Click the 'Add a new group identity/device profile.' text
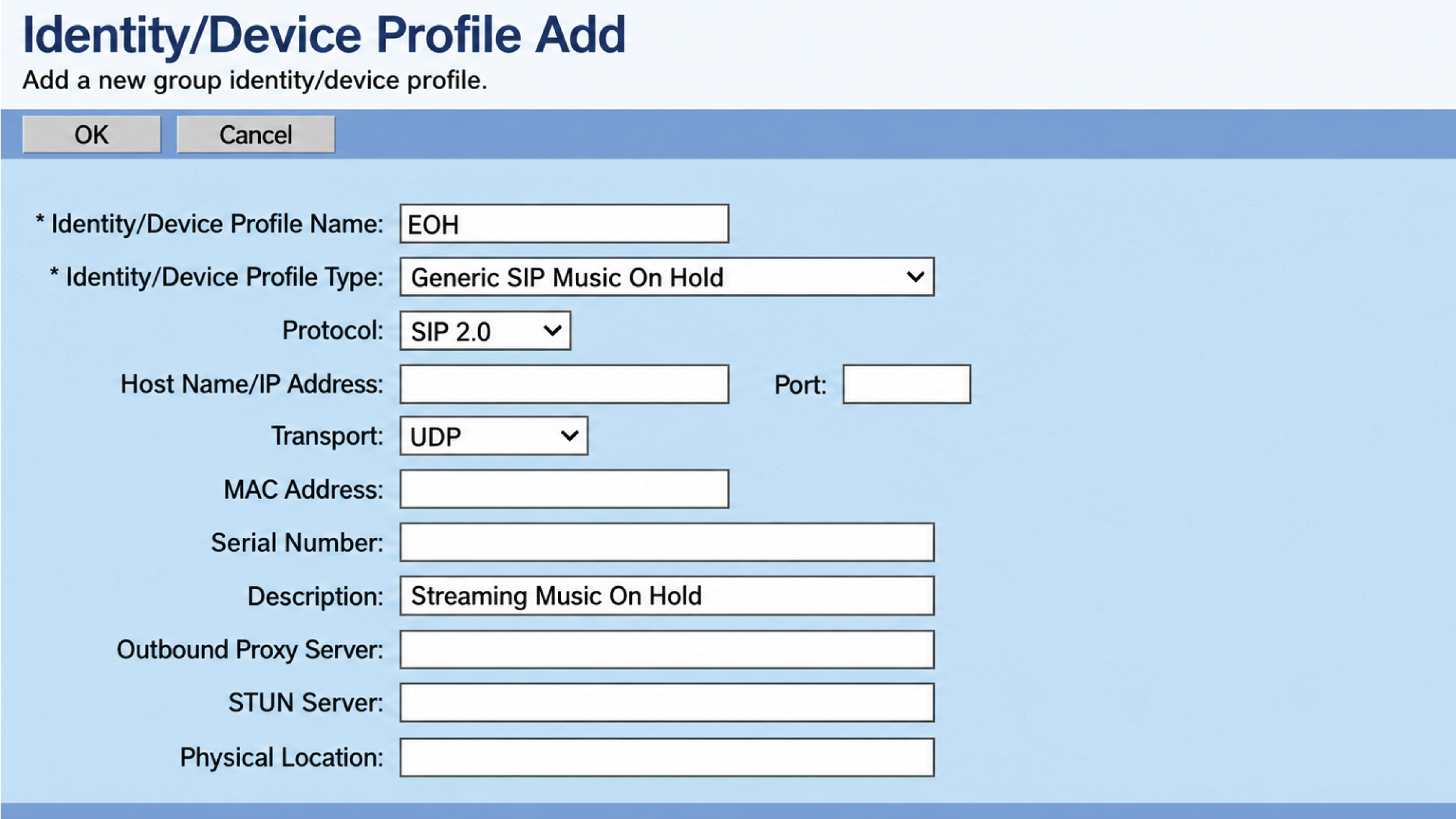Image resolution: width=1456 pixels, height=819 pixels. pos(255,81)
